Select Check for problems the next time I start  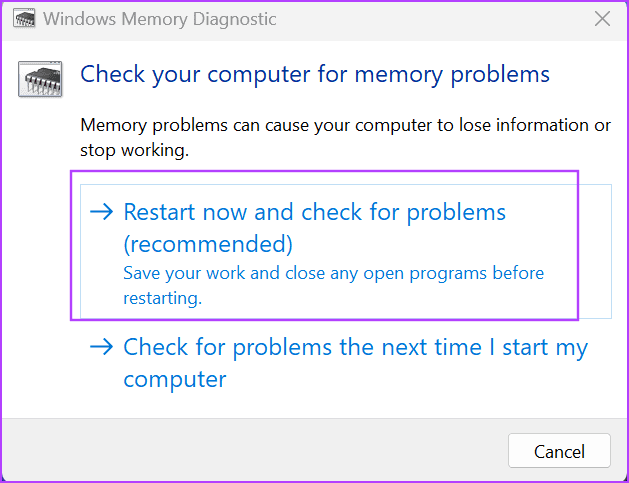(355, 348)
